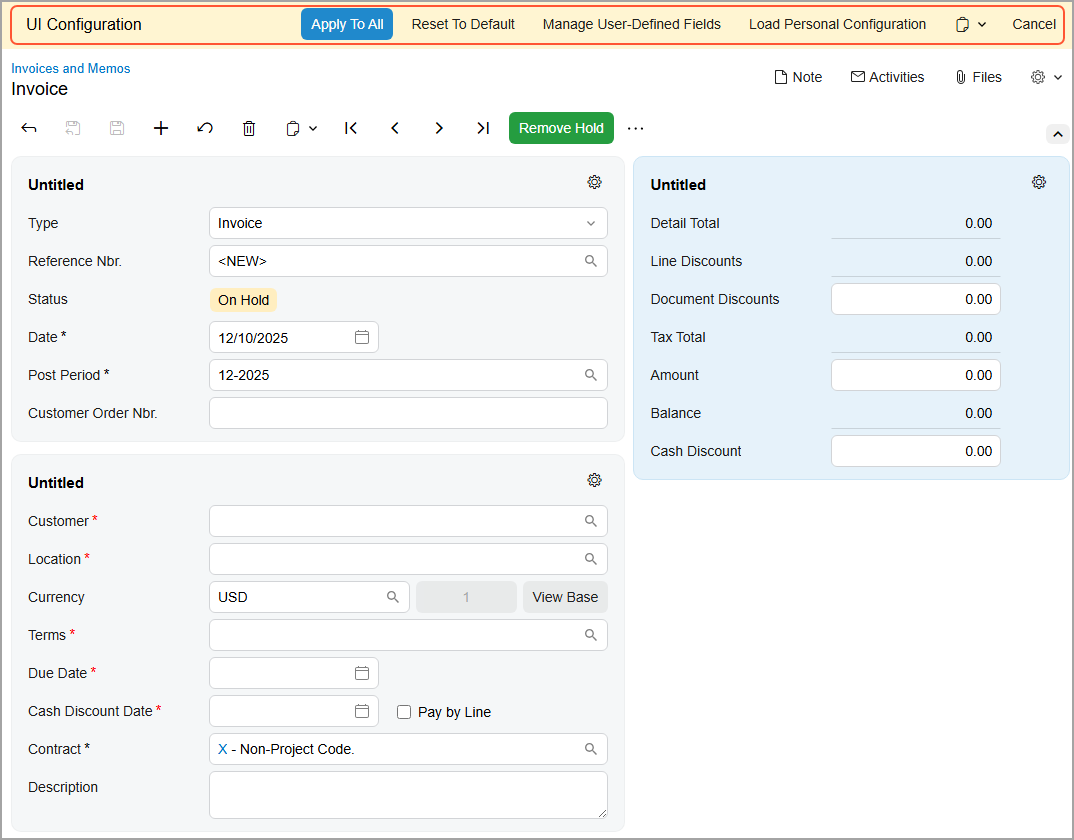Open Post Period lookup search icon
This screenshot has height=840, width=1074.
click(590, 375)
